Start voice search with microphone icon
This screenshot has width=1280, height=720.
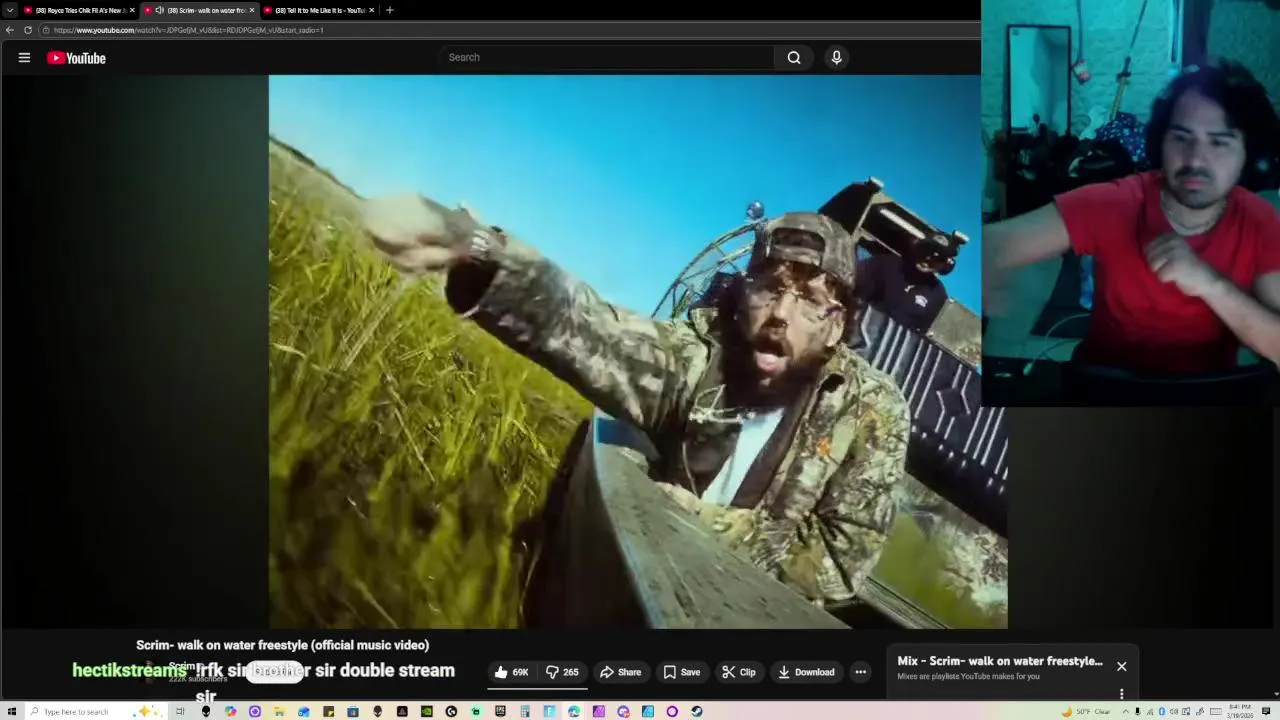[x=837, y=57]
